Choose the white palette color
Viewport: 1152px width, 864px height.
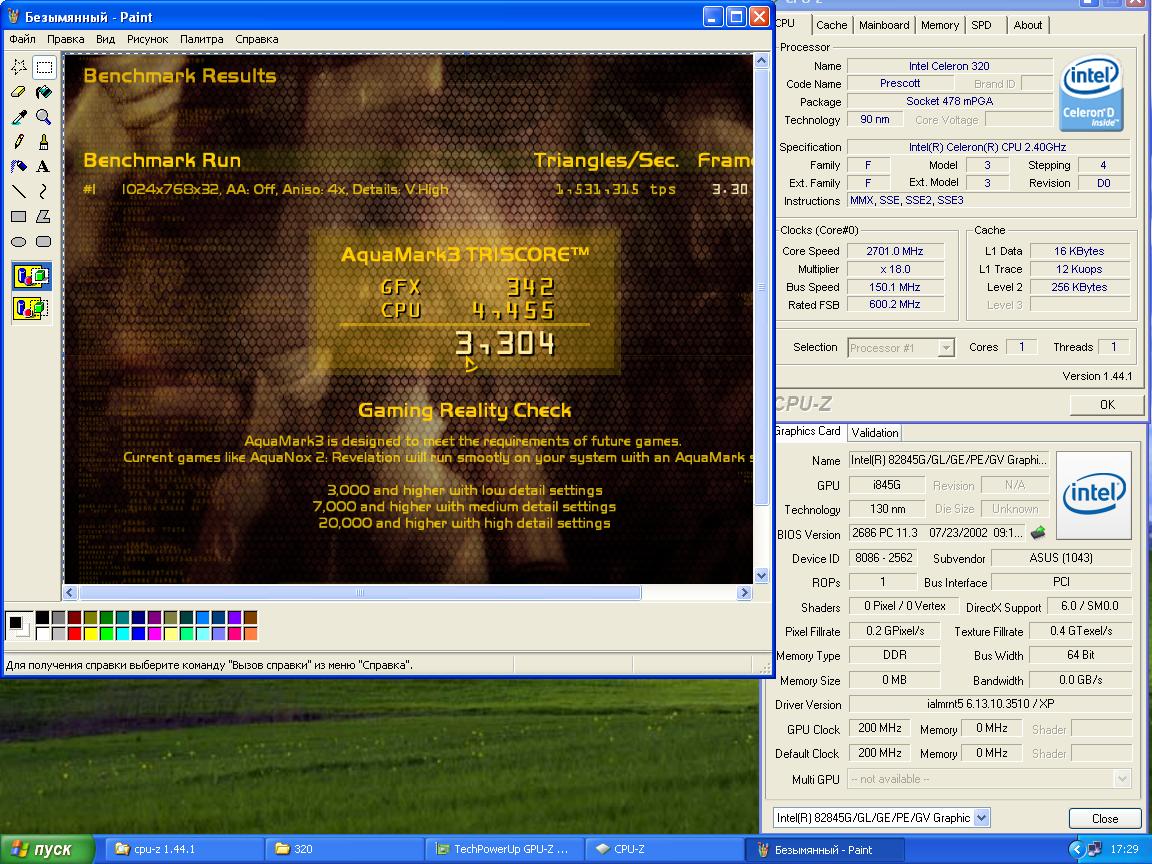43,633
